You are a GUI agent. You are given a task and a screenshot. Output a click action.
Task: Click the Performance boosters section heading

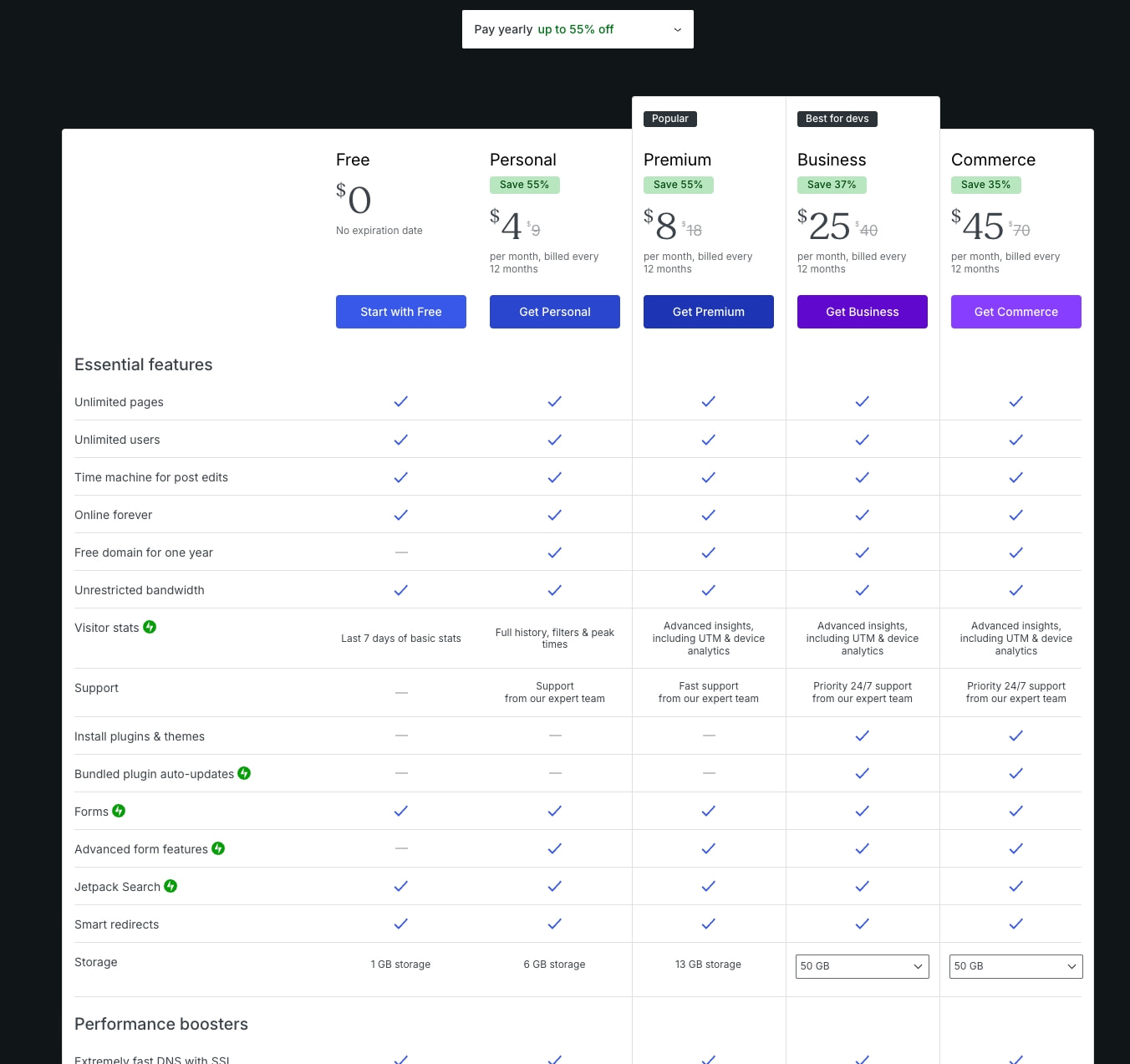[161, 1024]
